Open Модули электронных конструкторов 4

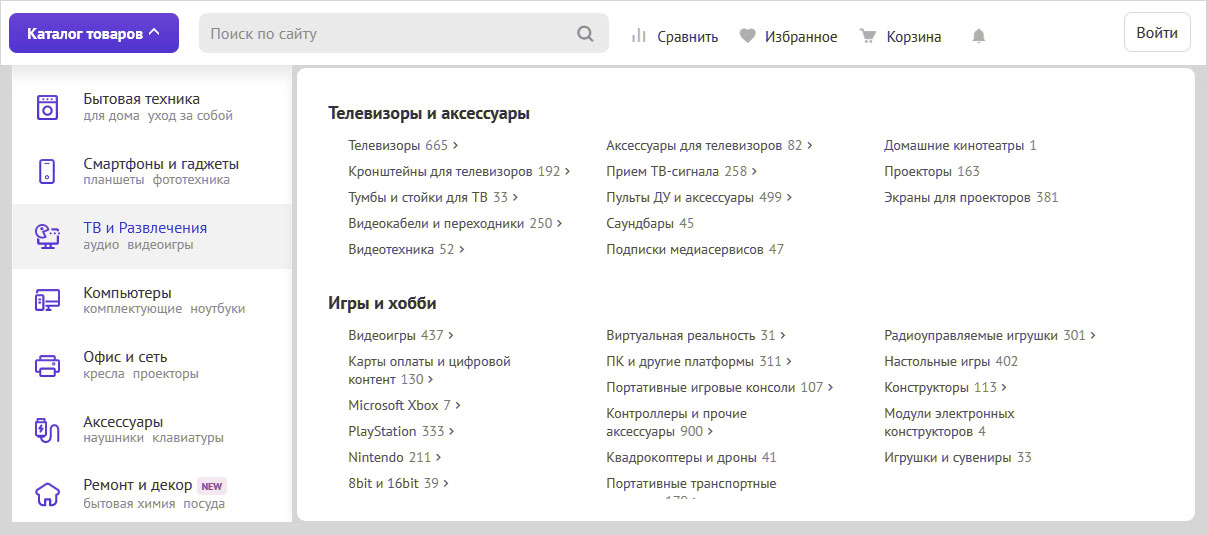(x=949, y=422)
